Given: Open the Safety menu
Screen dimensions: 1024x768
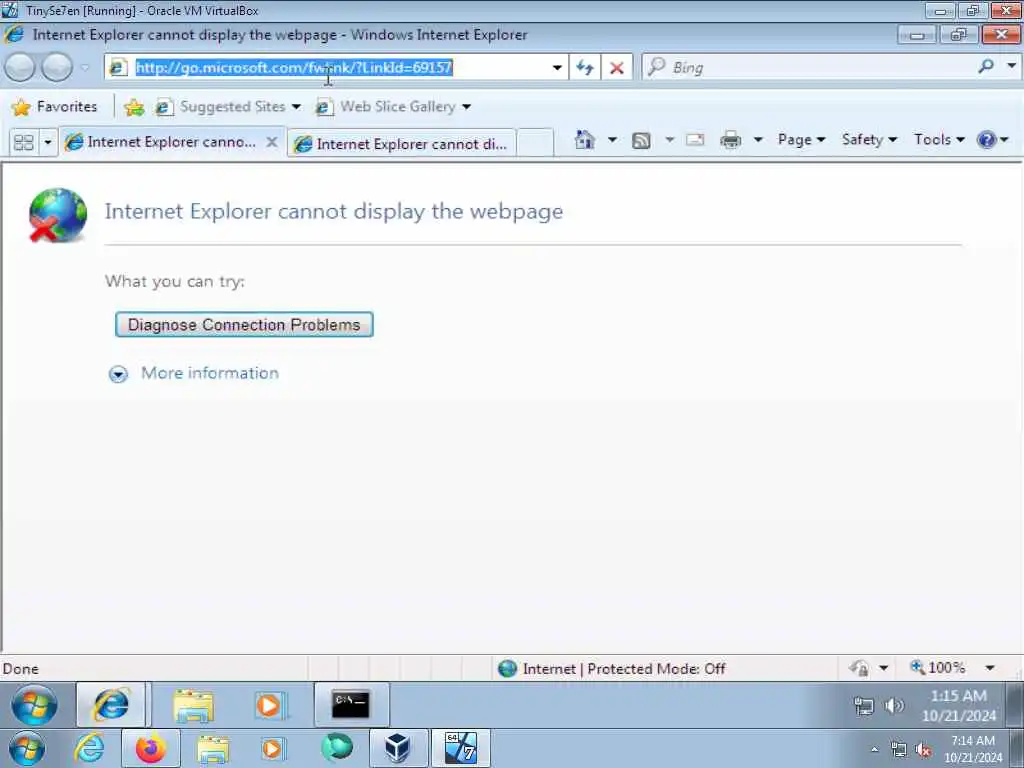Looking at the screenshot, I should click(869, 139).
